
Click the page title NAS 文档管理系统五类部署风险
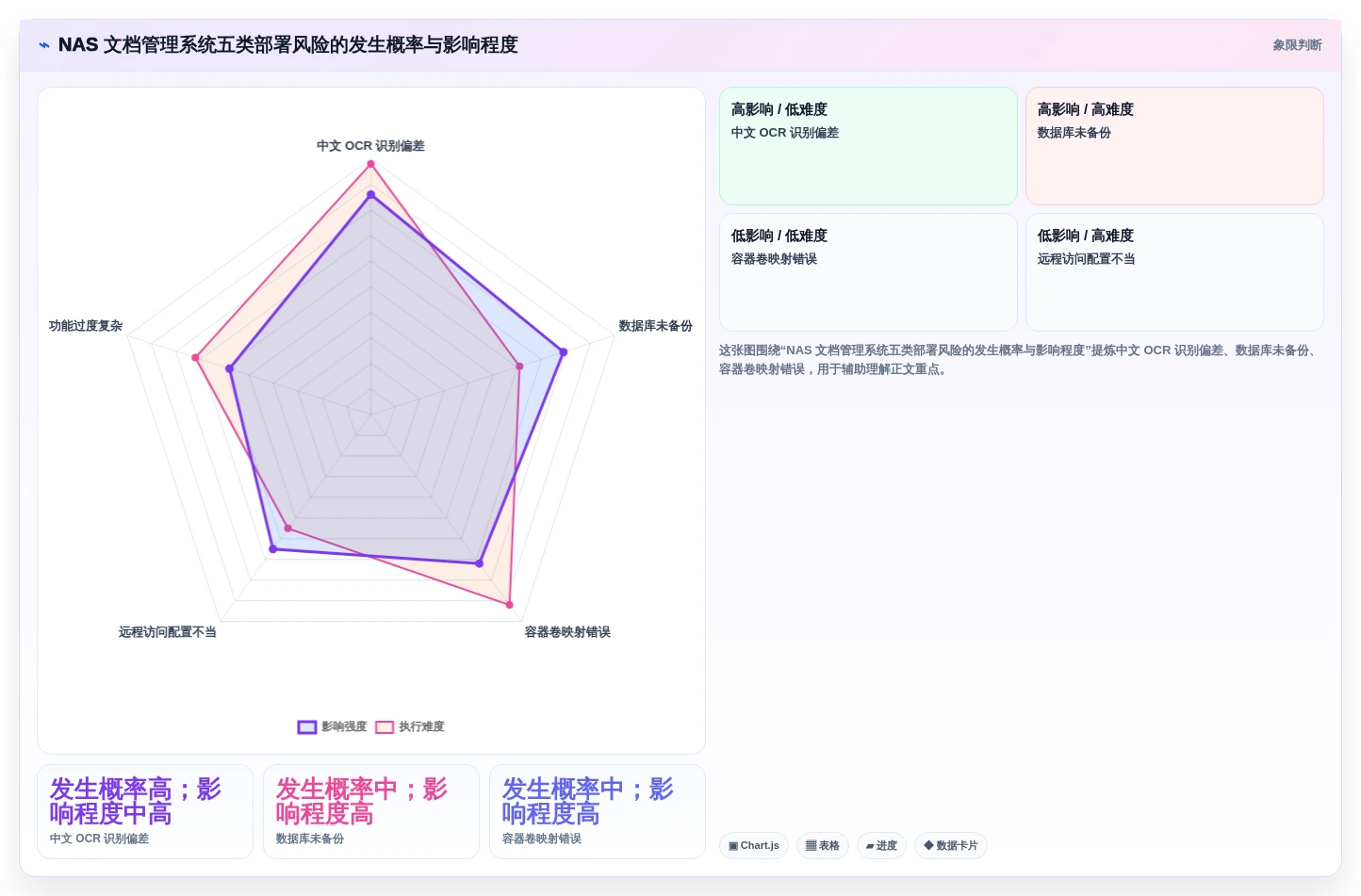[288, 45]
